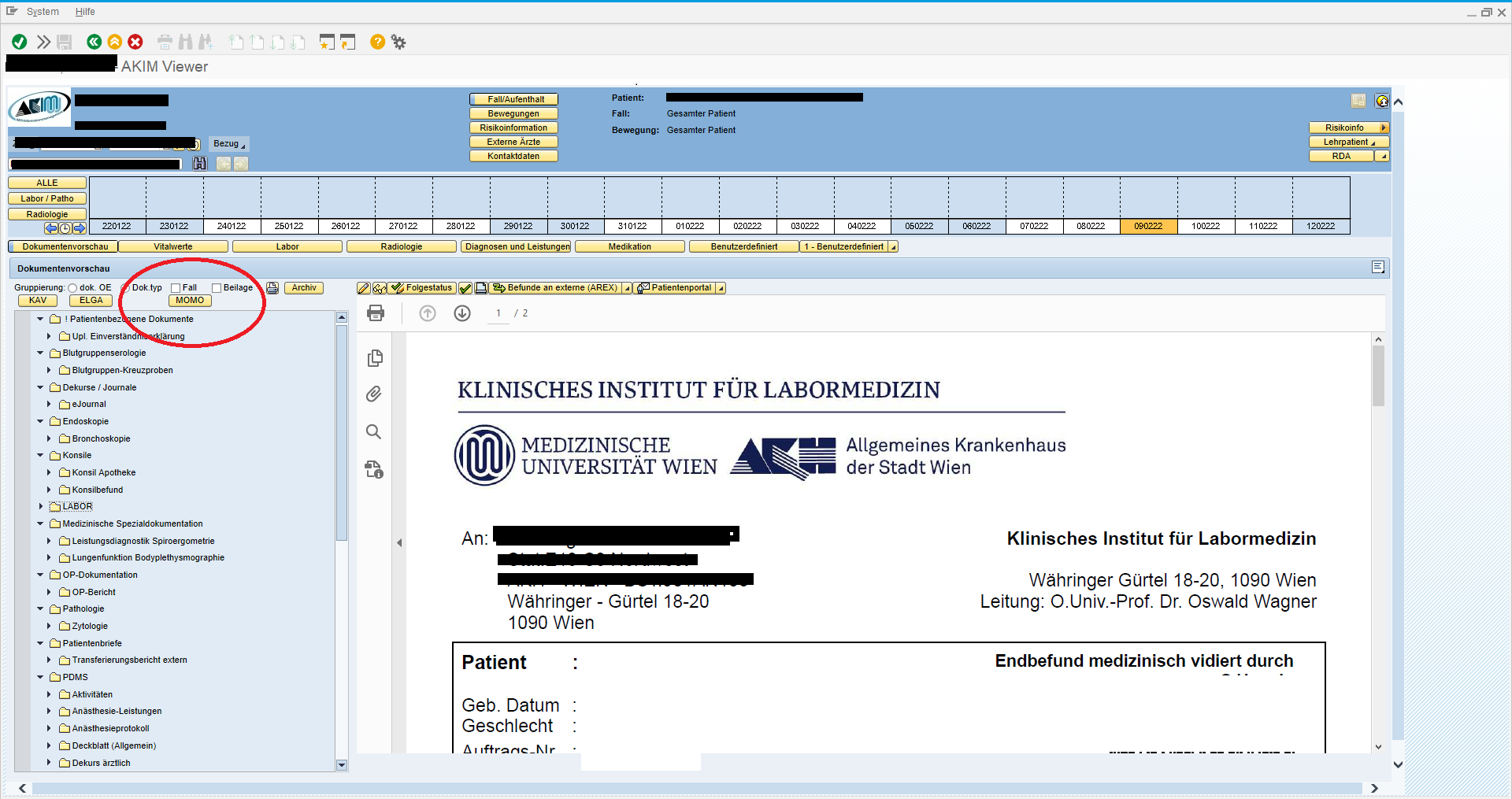Click the orange Exit up-arrow icon
1512x799 pixels.
(115, 42)
